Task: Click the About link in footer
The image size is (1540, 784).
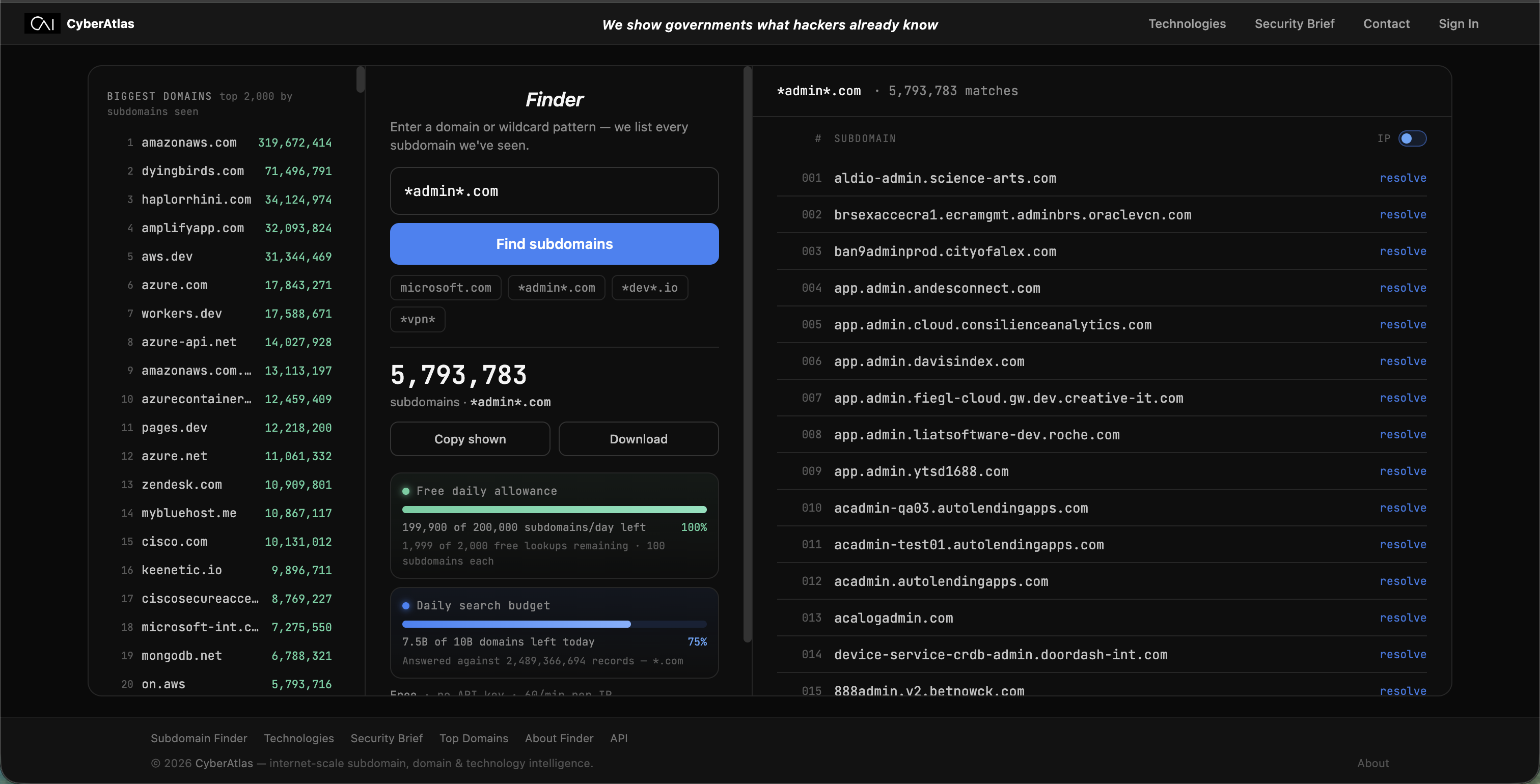Action: pos(1372,764)
